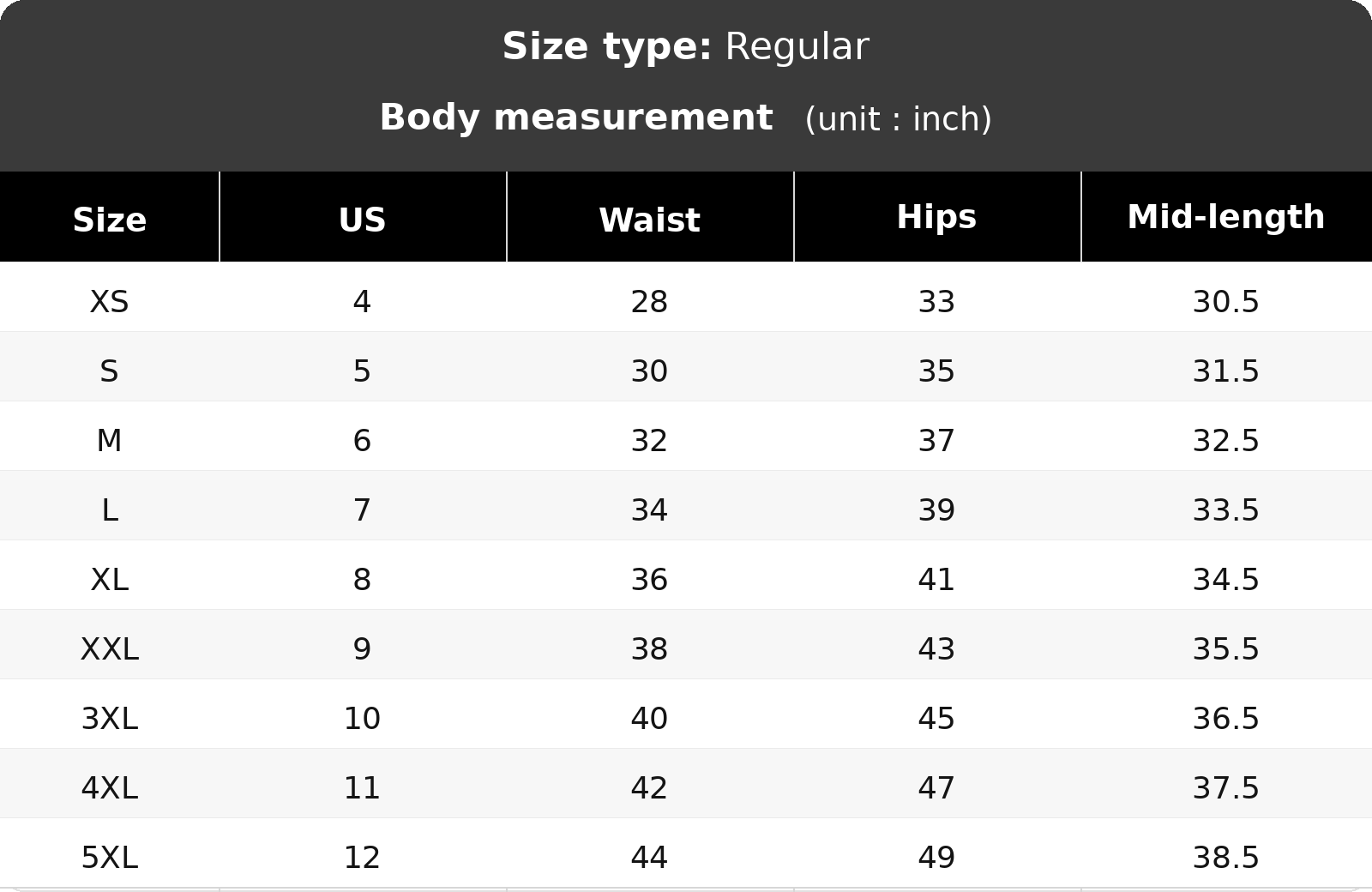
Task: Select the M size row label
Action: [109, 441]
